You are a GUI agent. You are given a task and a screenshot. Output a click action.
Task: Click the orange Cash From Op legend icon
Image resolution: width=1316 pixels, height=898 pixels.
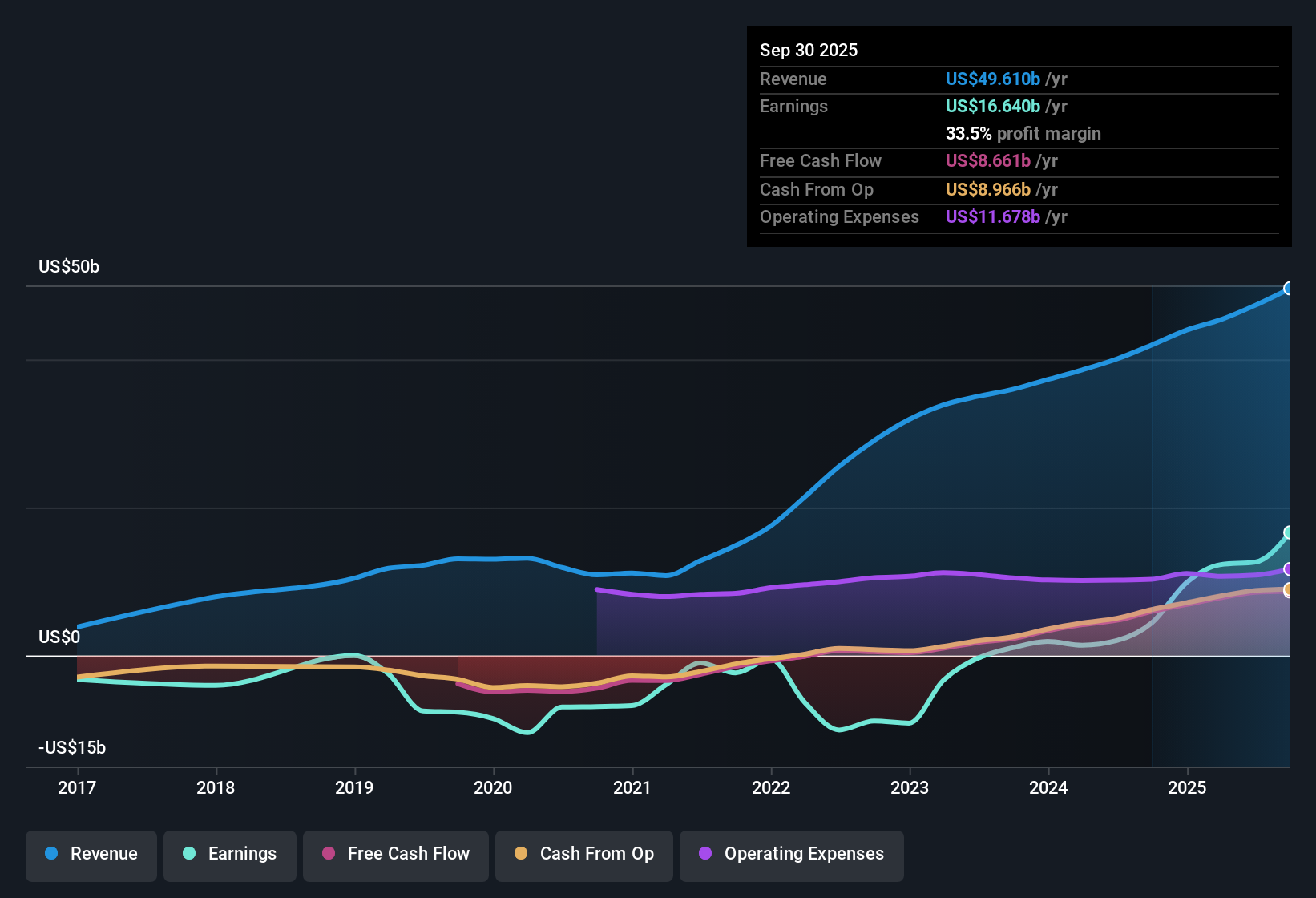pyautogui.click(x=521, y=854)
